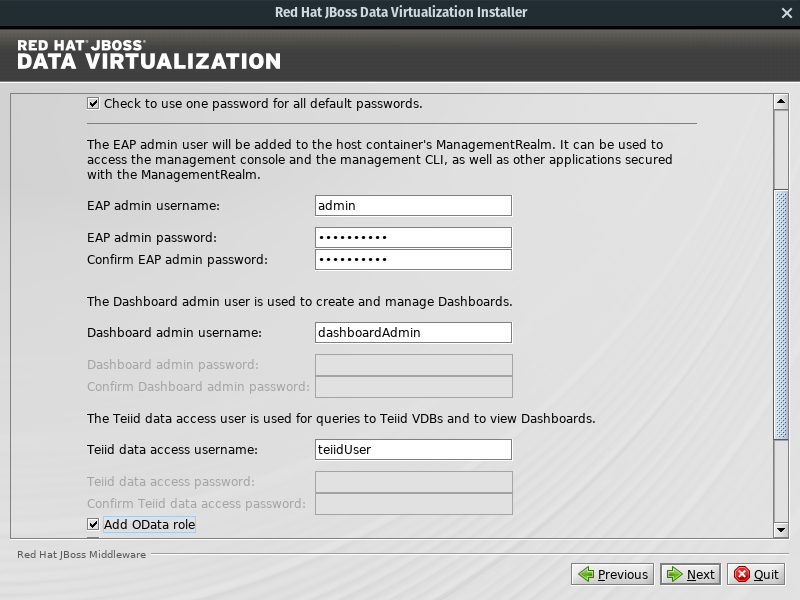
Task: Edit the Dashboard admin username field
Action: [413, 333]
